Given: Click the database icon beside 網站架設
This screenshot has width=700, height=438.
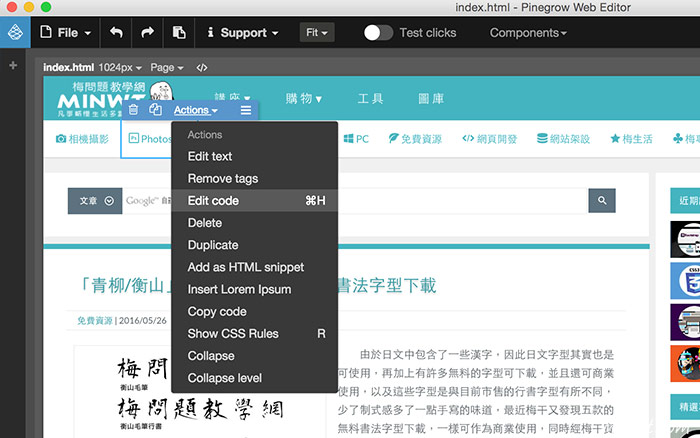Looking at the screenshot, I should [x=542, y=138].
